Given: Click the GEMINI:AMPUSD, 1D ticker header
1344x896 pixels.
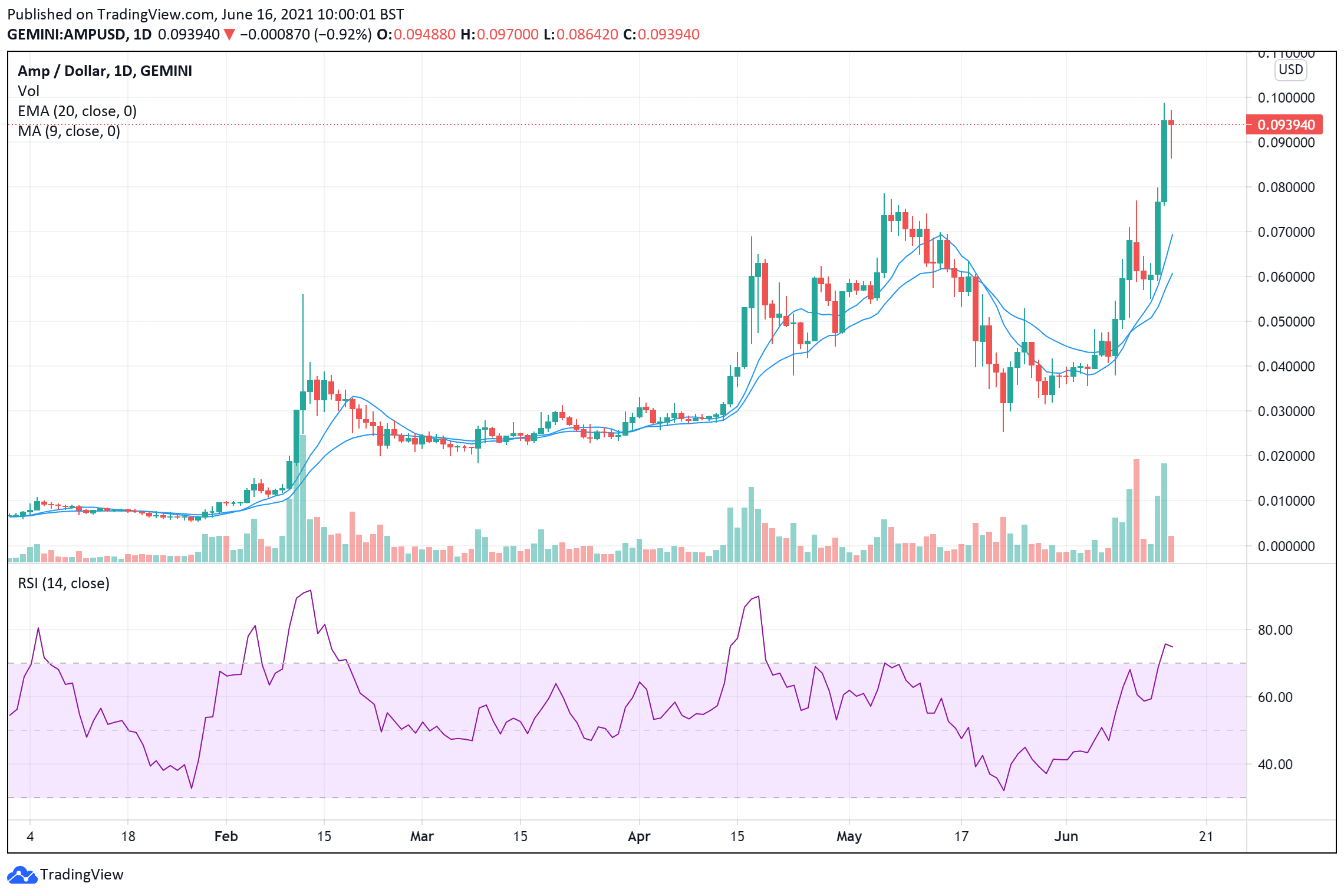Looking at the screenshot, I should click(80, 34).
